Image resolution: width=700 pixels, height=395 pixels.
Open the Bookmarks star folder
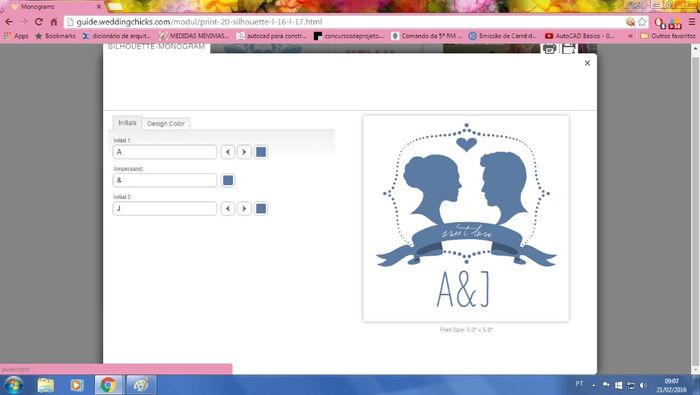(x=55, y=36)
